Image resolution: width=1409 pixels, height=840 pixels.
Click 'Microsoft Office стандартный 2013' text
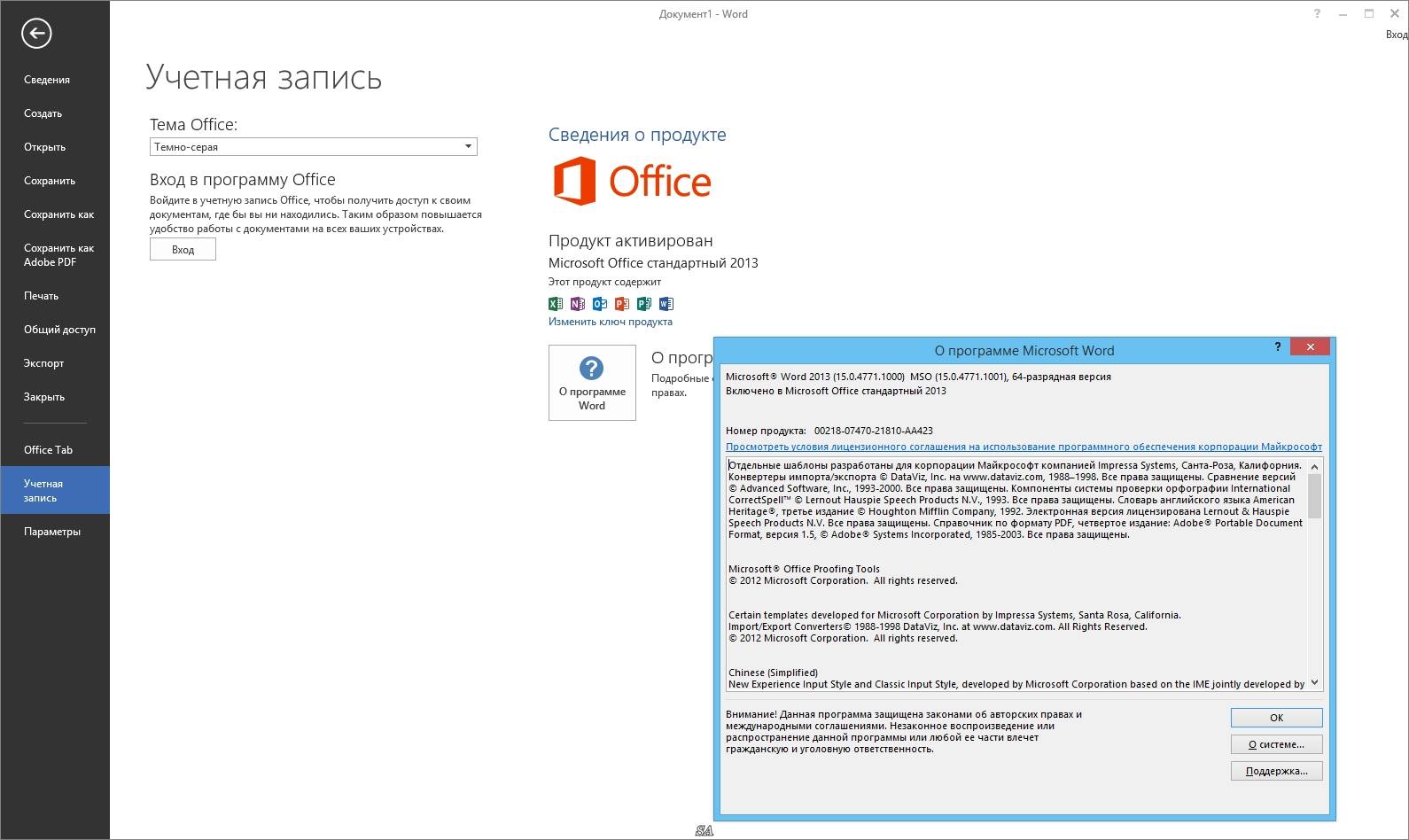click(653, 263)
